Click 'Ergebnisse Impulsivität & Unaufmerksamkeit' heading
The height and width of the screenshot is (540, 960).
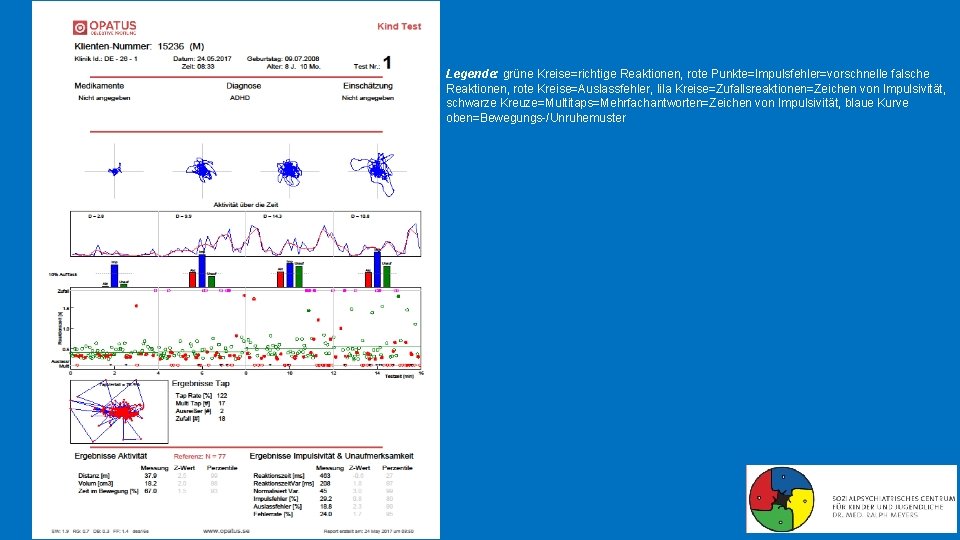pos(331,456)
